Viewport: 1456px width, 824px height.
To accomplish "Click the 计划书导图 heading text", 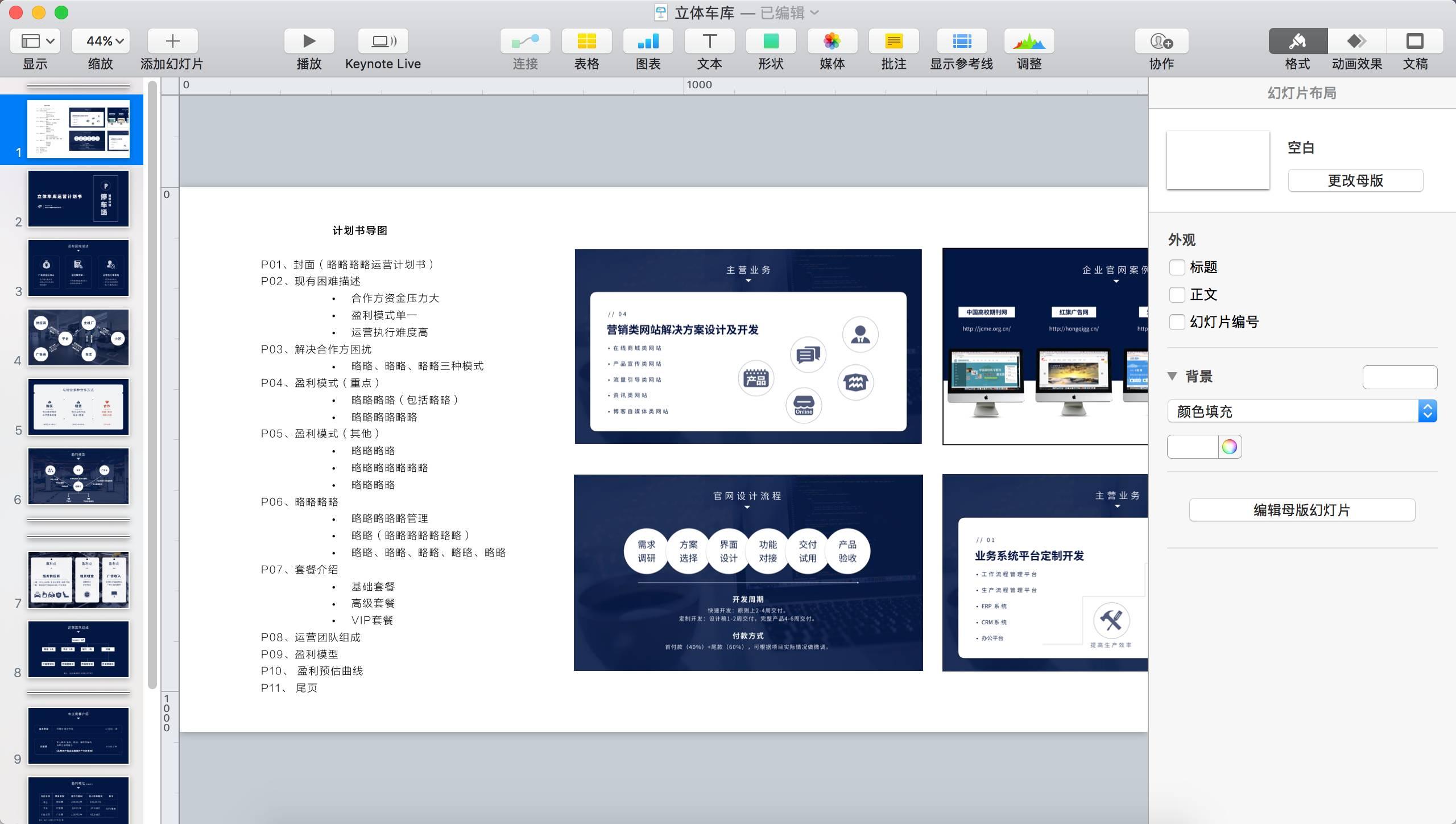I will [x=360, y=230].
